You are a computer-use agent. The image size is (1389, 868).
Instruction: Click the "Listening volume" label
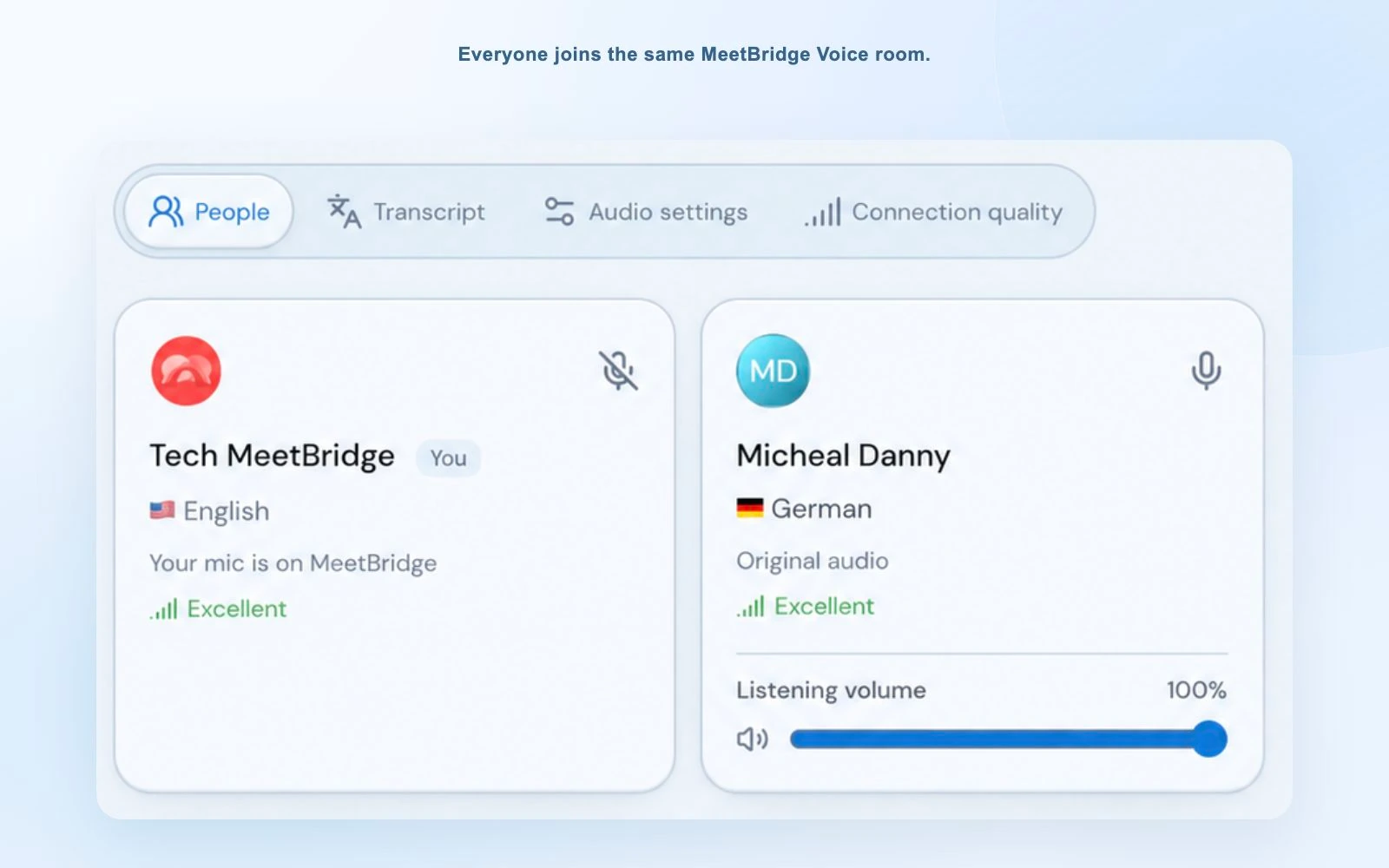coord(831,690)
